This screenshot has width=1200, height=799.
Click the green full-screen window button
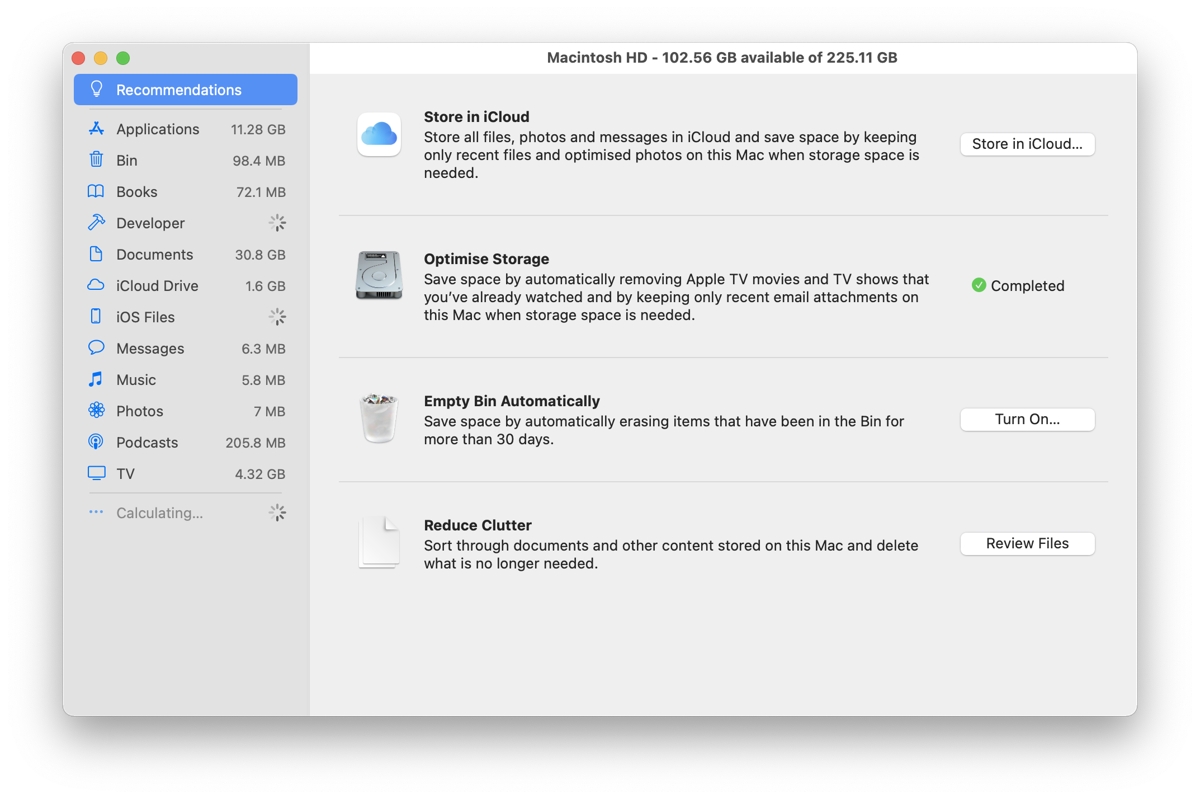point(123,58)
